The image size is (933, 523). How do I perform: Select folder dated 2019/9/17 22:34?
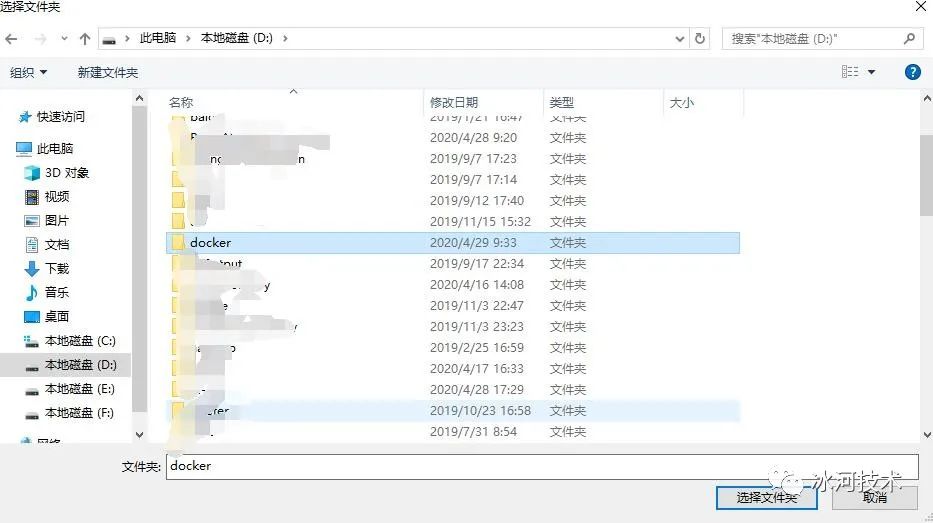click(x=453, y=264)
